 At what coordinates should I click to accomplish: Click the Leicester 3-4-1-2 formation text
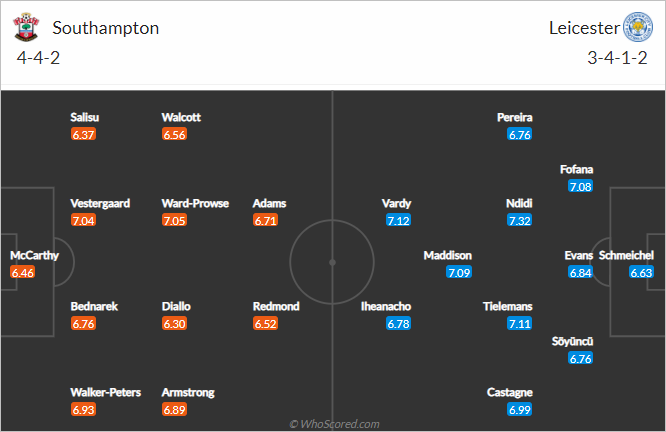(617, 58)
